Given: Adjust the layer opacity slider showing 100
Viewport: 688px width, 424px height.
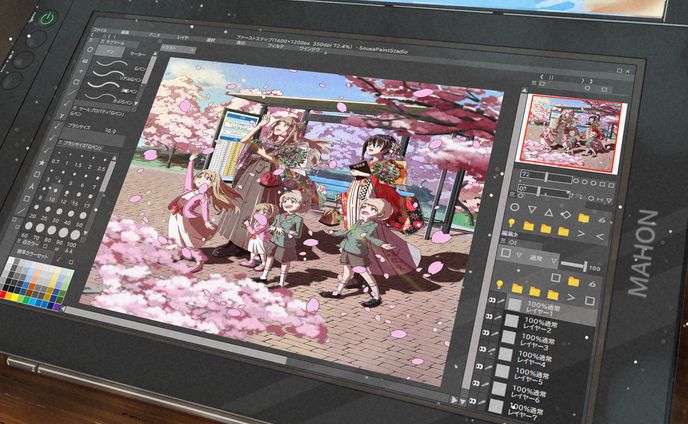Looking at the screenshot, I should 574,265.
